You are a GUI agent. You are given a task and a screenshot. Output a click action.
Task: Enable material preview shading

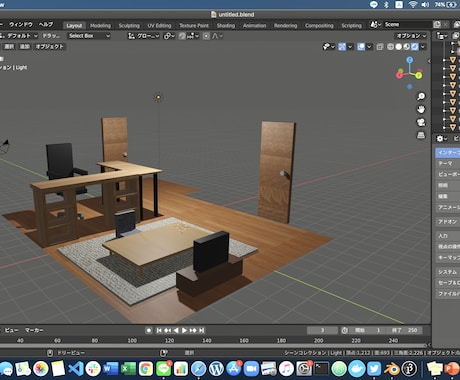click(406, 47)
